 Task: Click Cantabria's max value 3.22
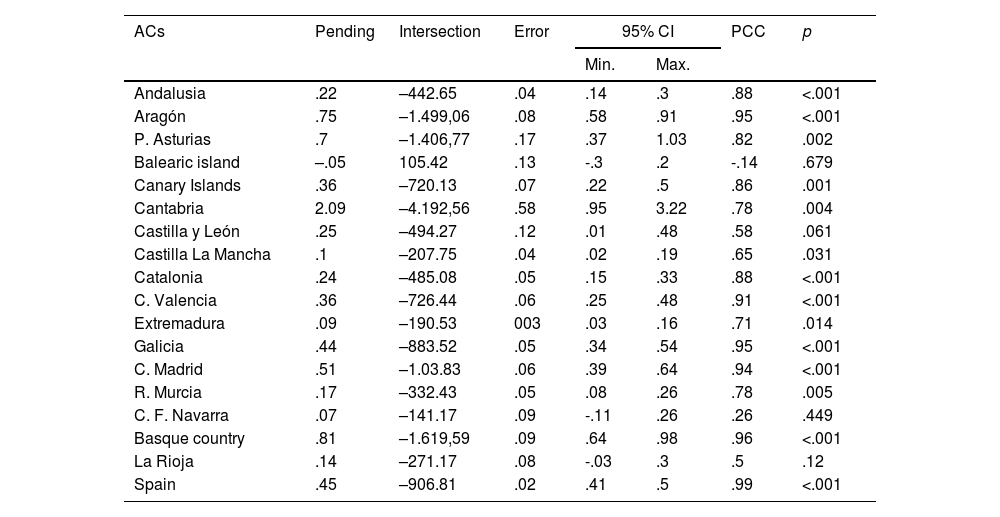(x=672, y=209)
